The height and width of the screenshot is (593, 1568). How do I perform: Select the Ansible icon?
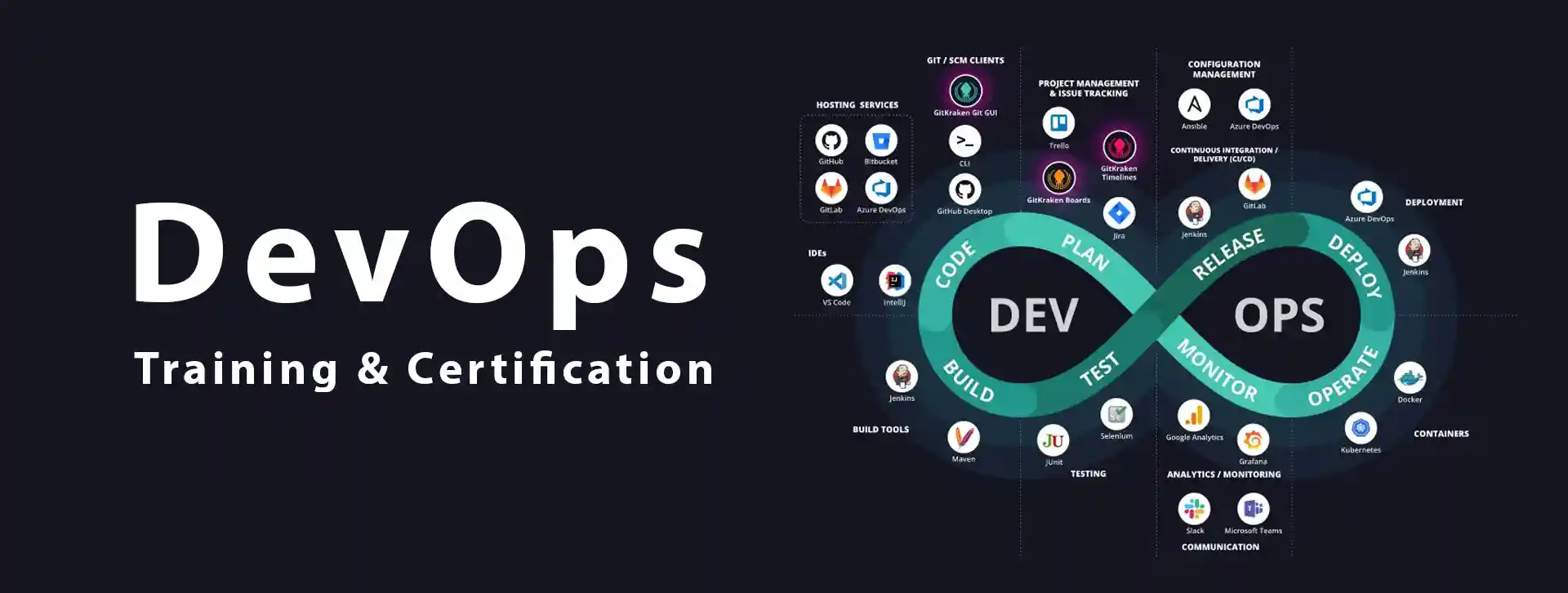[x=1194, y=105]
